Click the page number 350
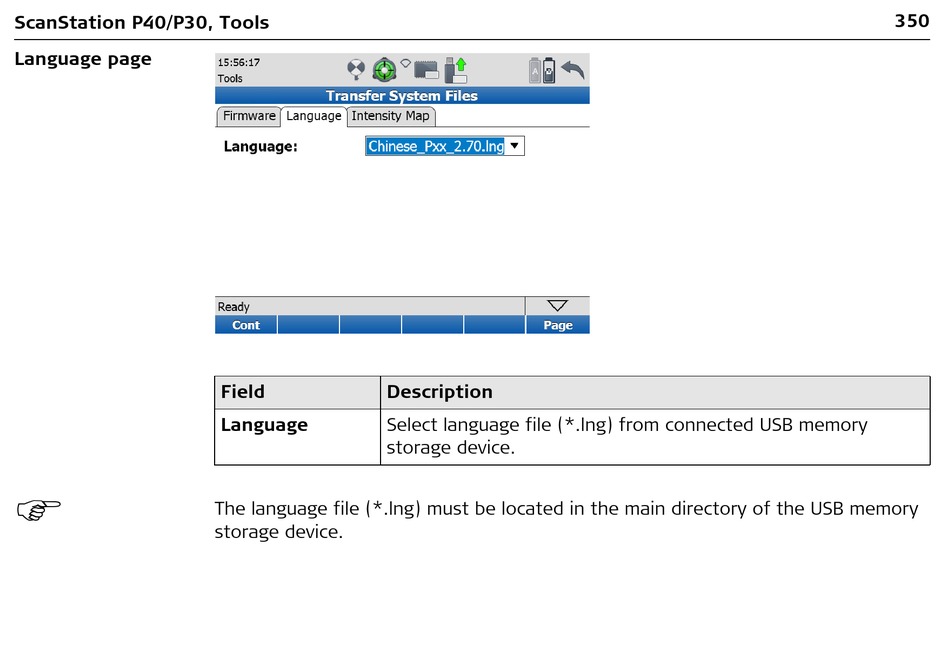Screen dimensions: 950x648 tap(912, 21)
